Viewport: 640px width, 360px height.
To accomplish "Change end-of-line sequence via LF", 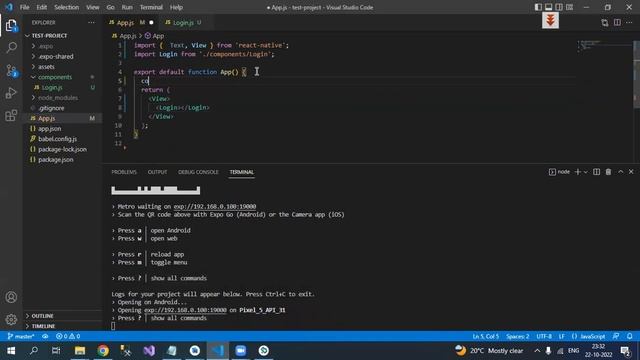I will [562, 336].
